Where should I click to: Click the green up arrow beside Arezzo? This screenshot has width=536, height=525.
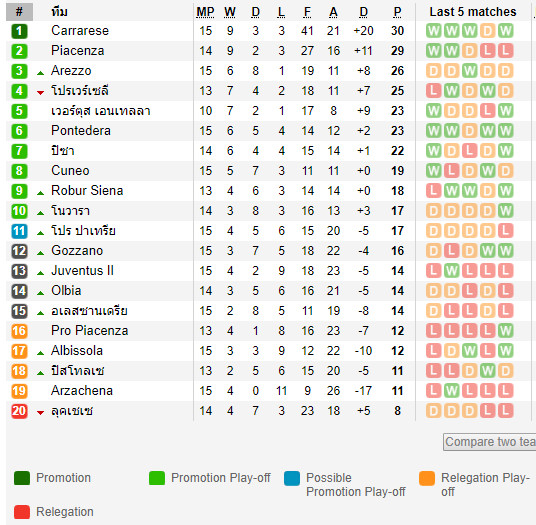tap(40, 72)
